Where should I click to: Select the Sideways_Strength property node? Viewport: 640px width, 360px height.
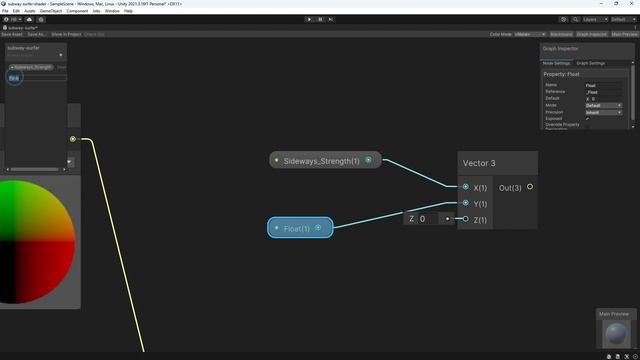(325, 160)
